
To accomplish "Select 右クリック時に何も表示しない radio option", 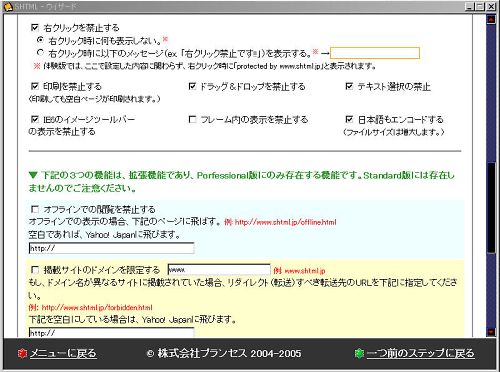I will (x=40, y=40).
